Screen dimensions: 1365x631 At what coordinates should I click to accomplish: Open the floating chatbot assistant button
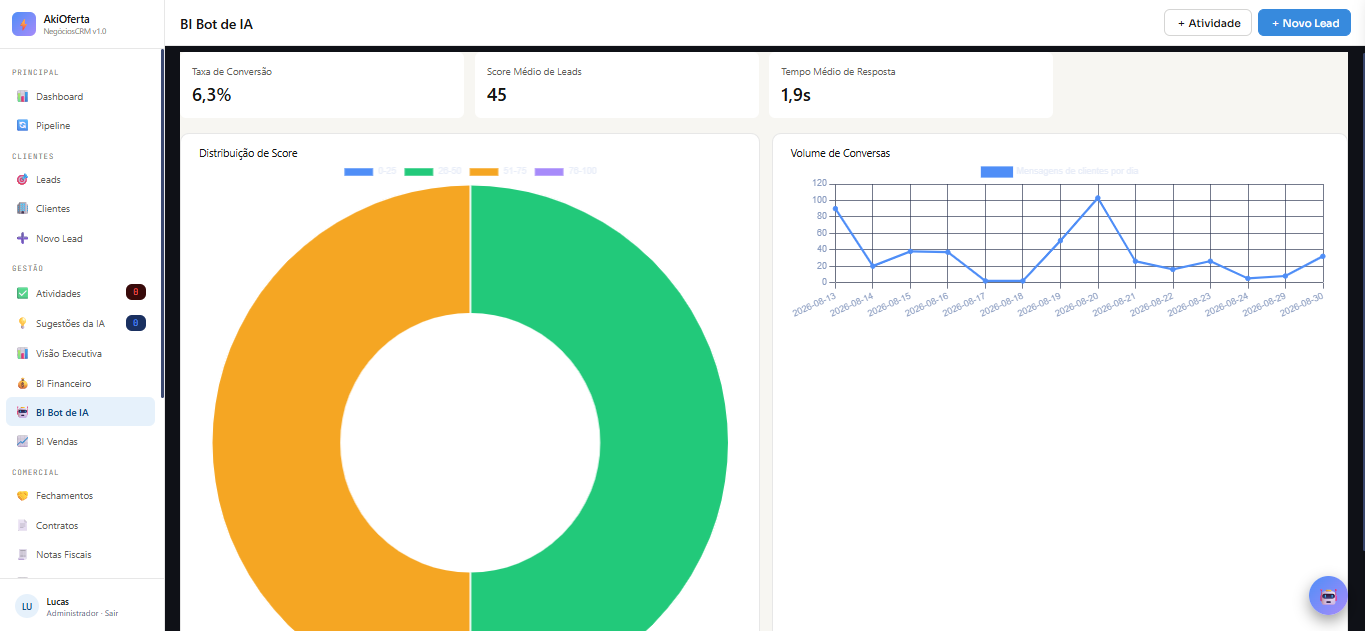1328,595
